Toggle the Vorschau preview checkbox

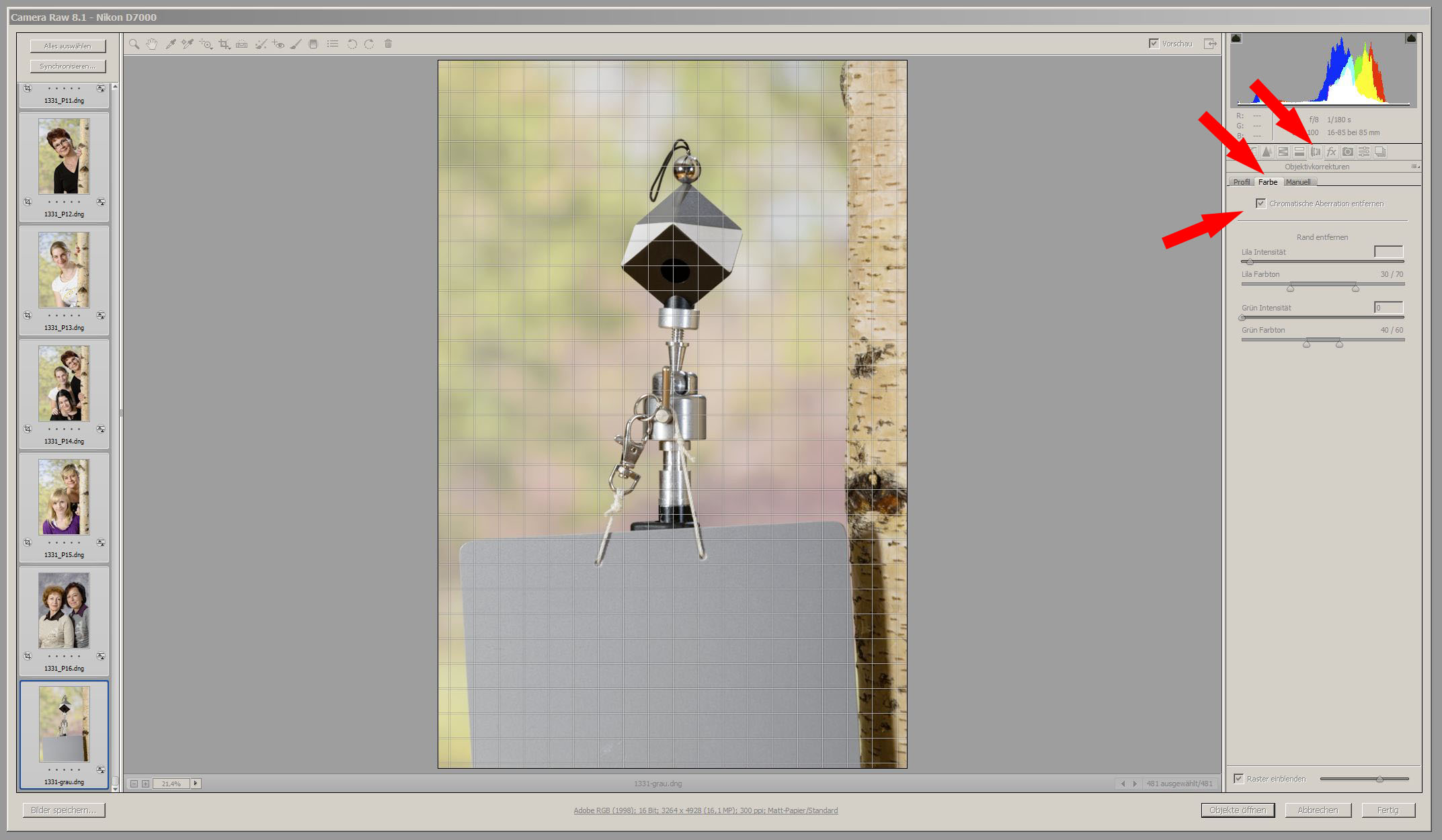click(1154, 44)
